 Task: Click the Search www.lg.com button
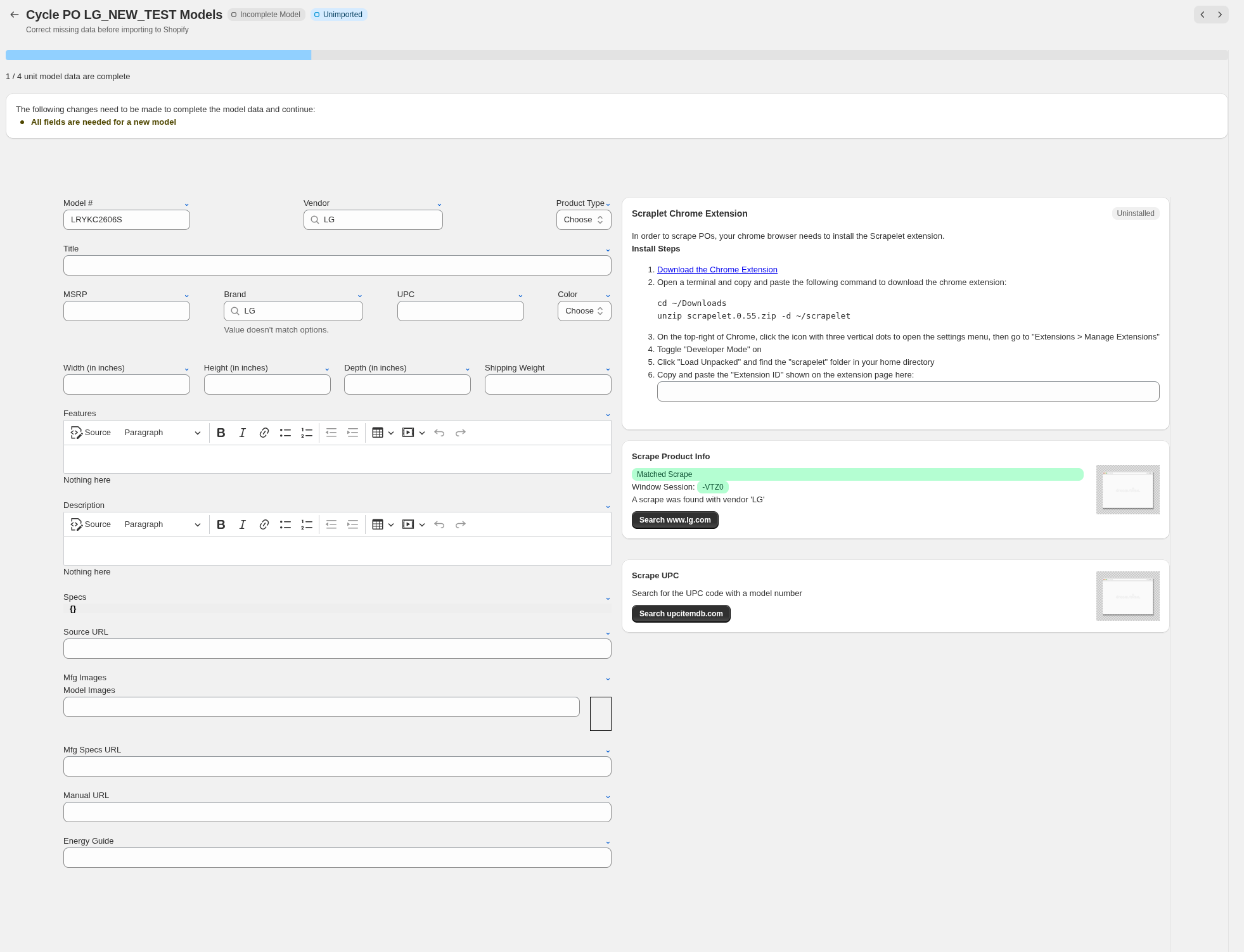coord(674,520)
